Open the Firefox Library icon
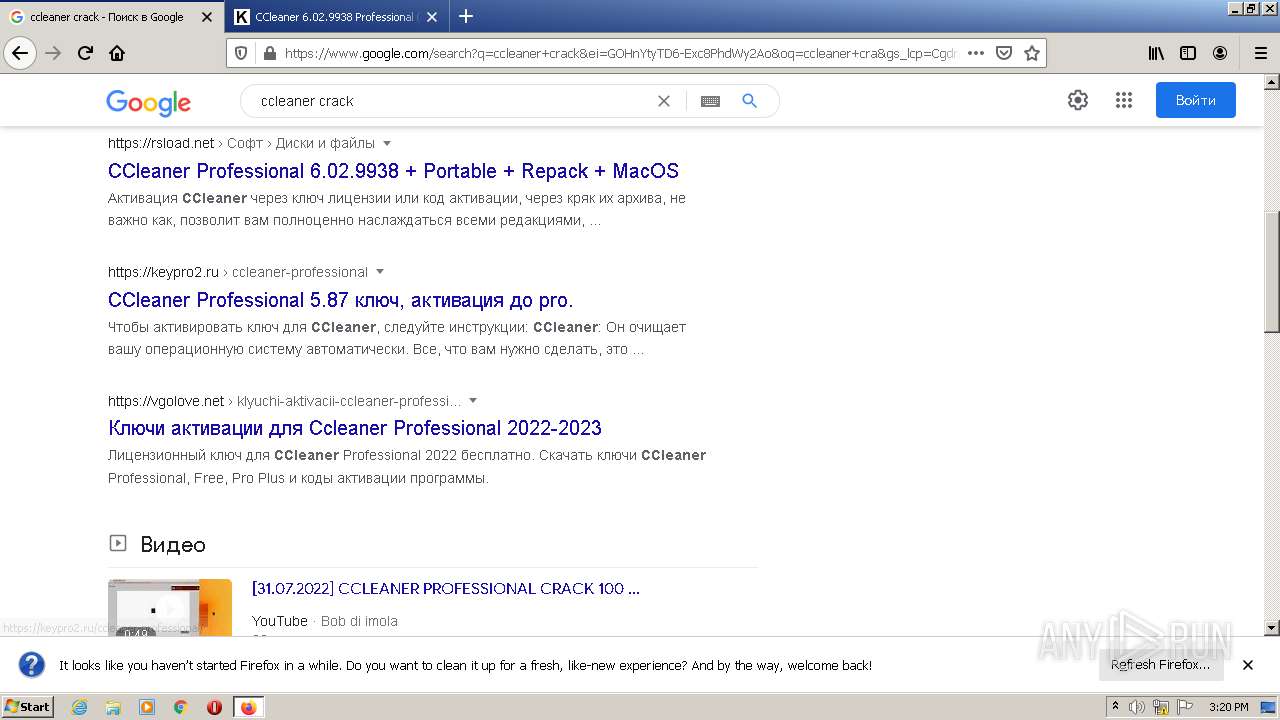 pos(1156,53)
